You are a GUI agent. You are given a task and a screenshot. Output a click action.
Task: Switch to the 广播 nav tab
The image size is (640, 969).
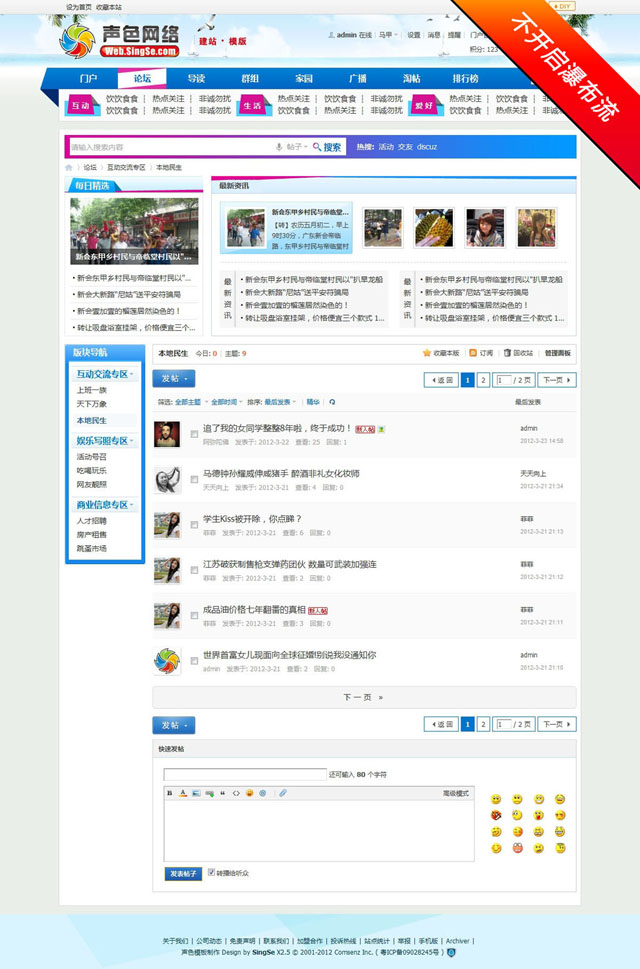tap(357, 78)
